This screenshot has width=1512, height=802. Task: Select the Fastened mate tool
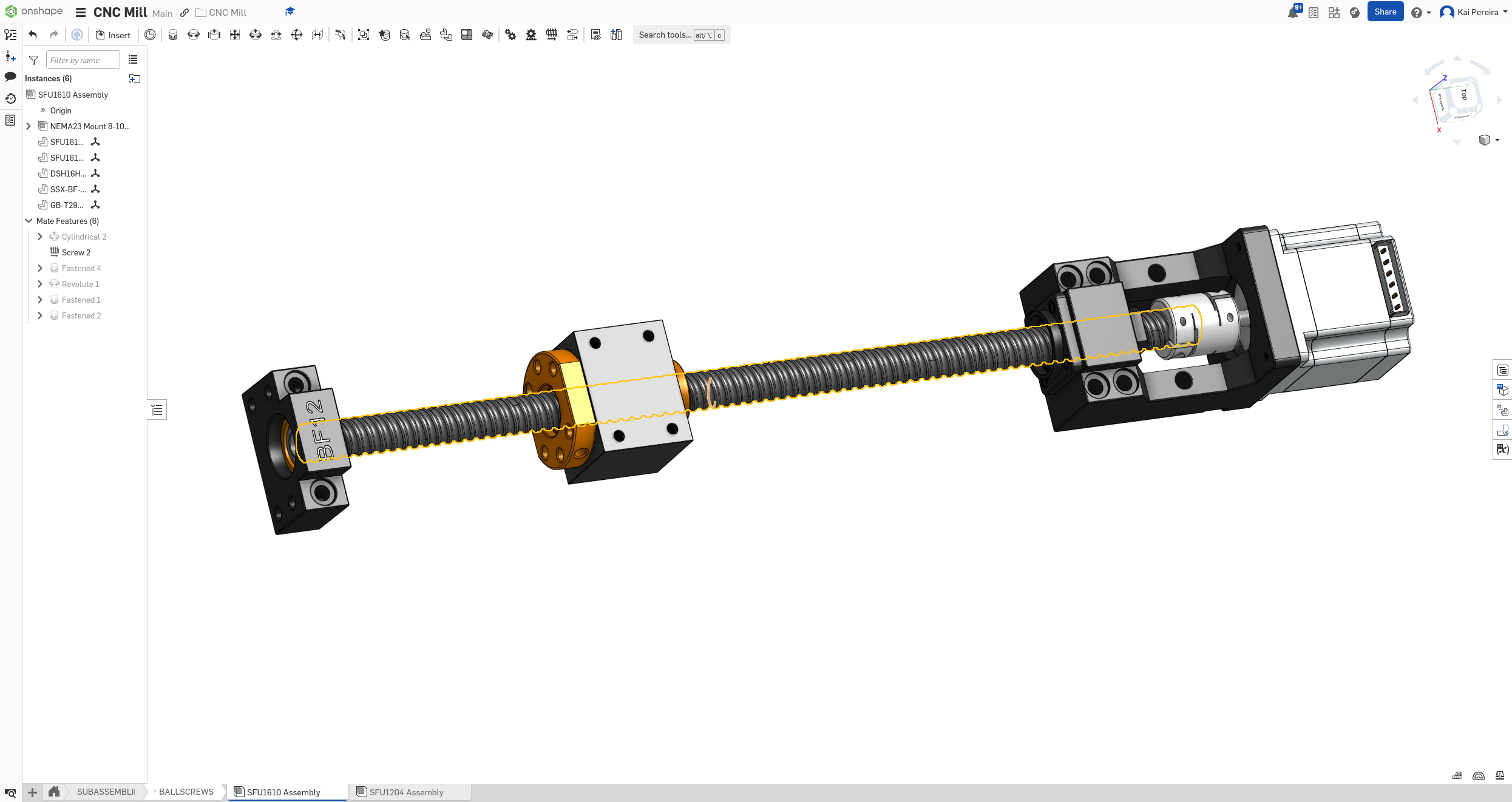[173, 35]
